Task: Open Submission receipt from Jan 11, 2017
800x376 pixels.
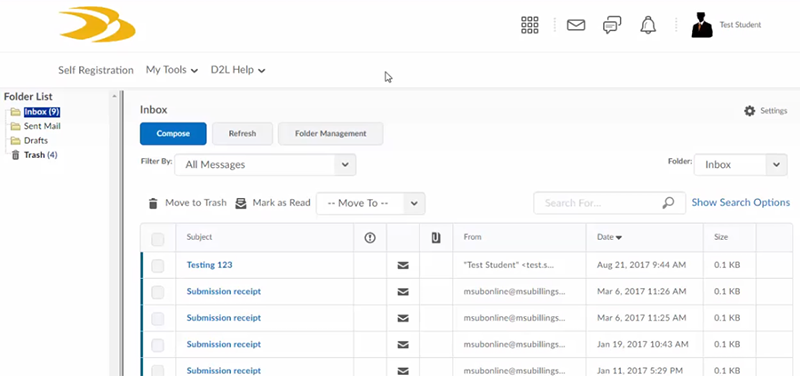Action: (x=223, y=370)
